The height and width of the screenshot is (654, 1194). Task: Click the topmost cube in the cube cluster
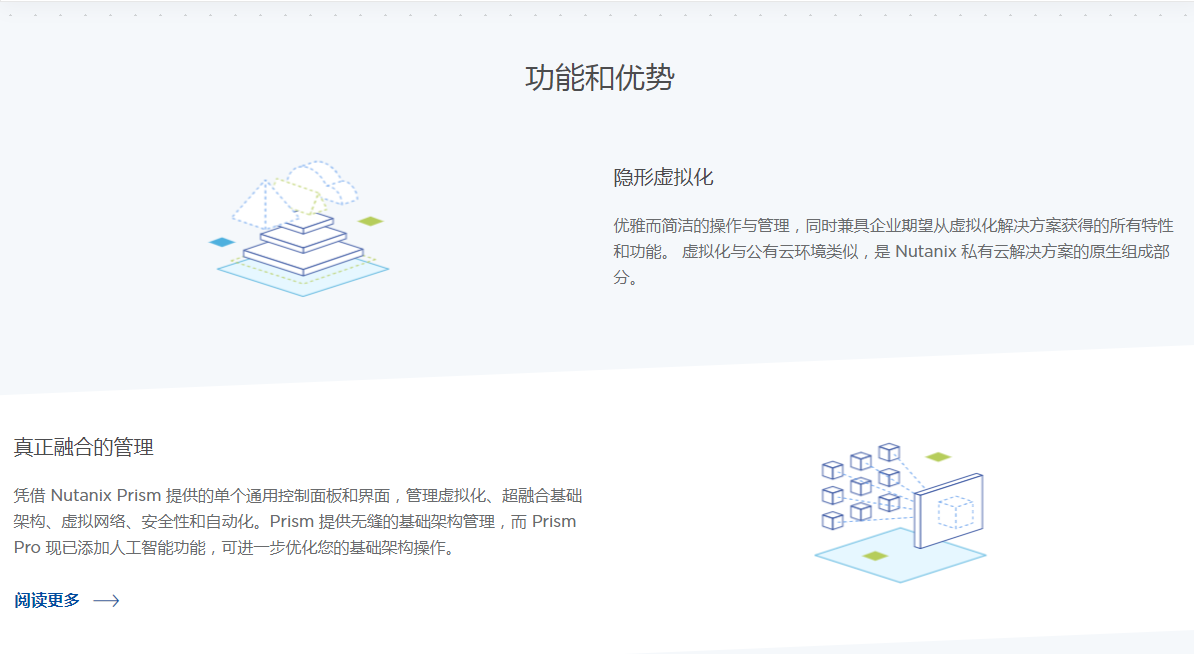click(888, 452)
